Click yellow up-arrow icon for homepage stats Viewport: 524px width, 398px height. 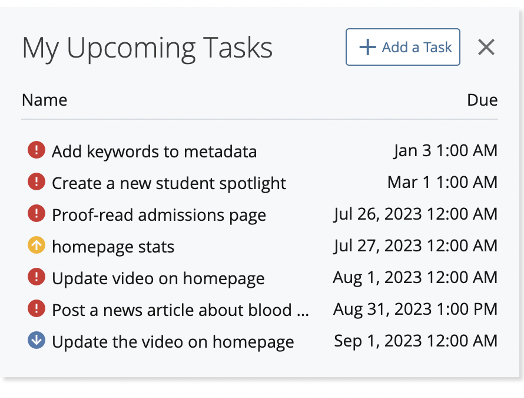pos(36,245)
